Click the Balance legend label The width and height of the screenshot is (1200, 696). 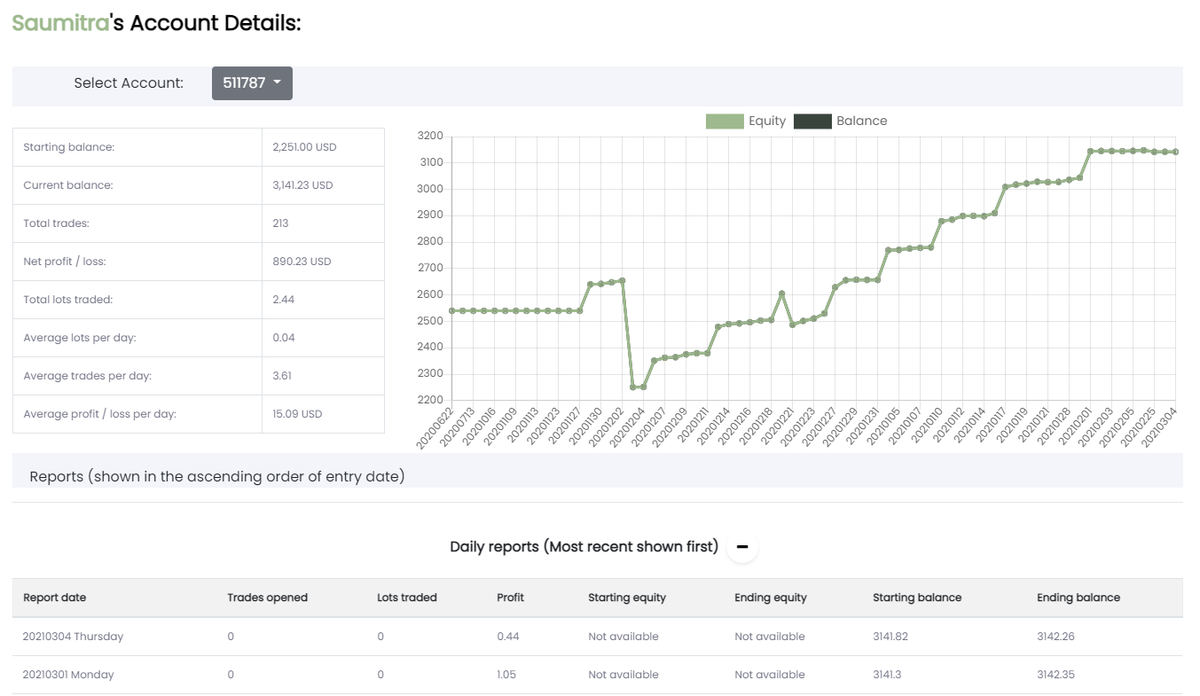point(862,121)
